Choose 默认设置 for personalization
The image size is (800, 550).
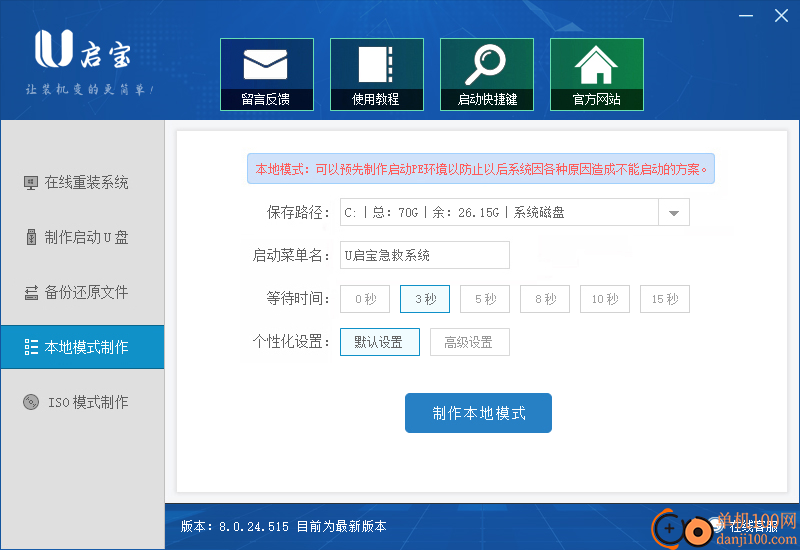pyautogui.click(x=380, y=342)
